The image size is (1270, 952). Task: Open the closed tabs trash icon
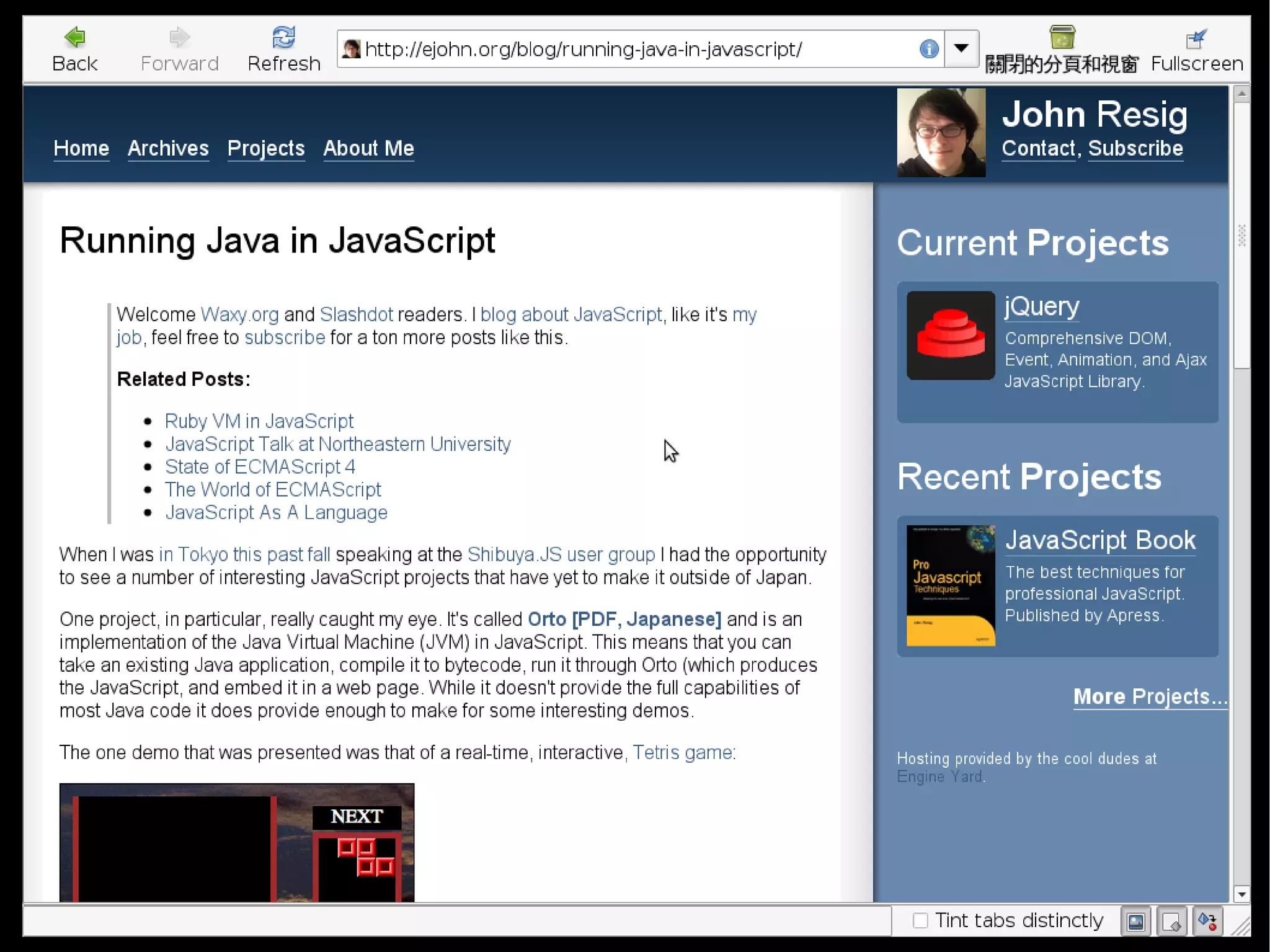point(1062,38)
